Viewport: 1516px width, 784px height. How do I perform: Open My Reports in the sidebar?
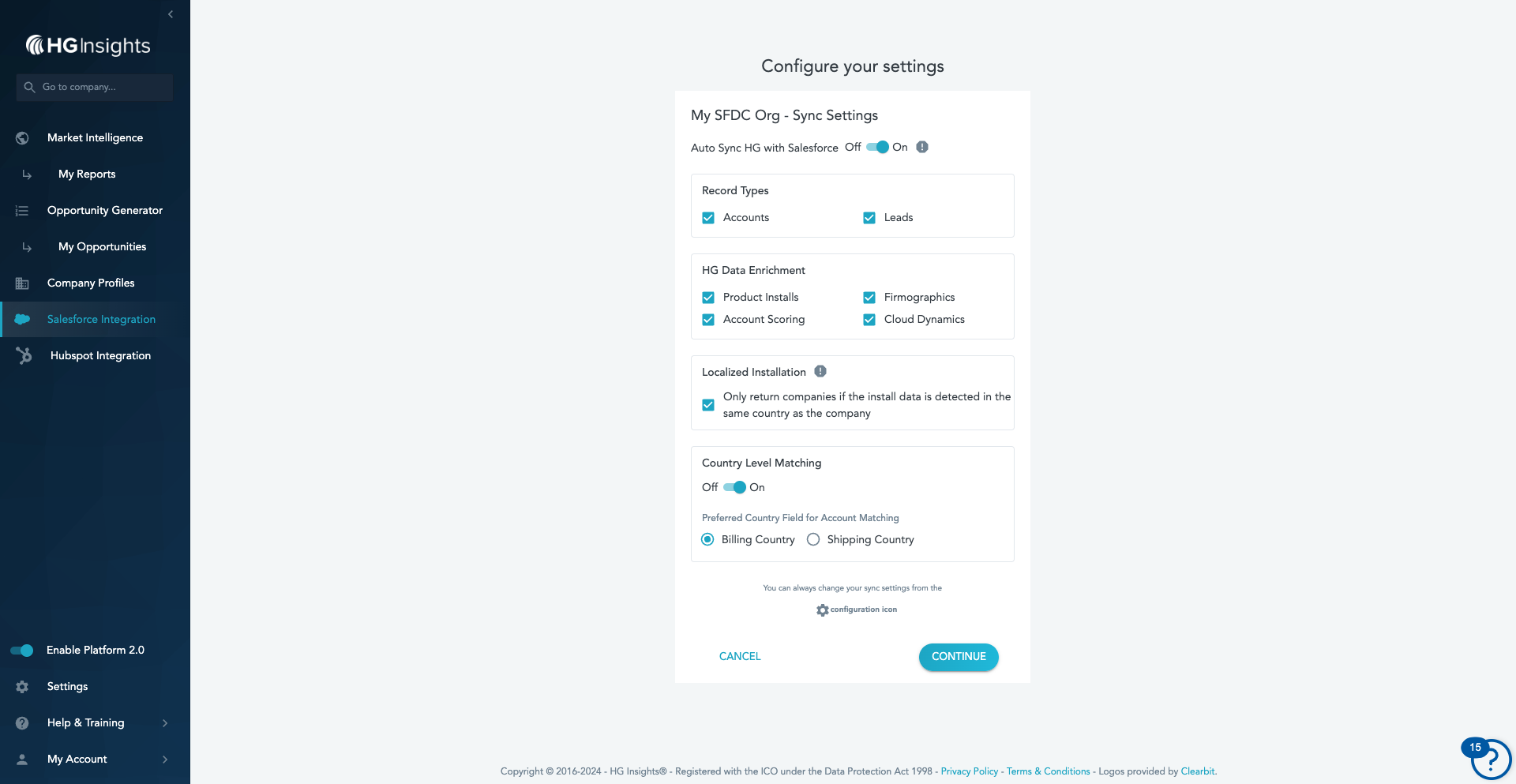pyautogui.click(x=87, y=174)
